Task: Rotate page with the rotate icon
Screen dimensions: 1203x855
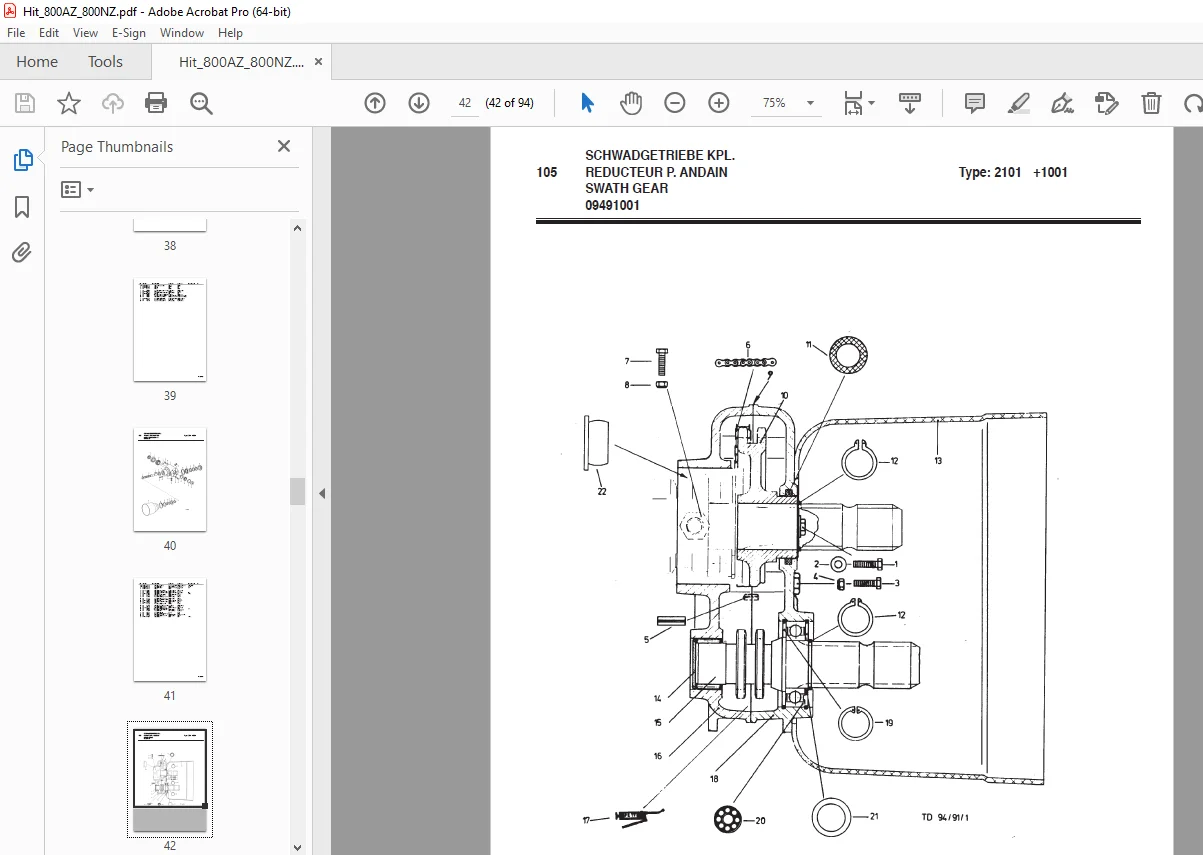Action: coord(1192,103)
